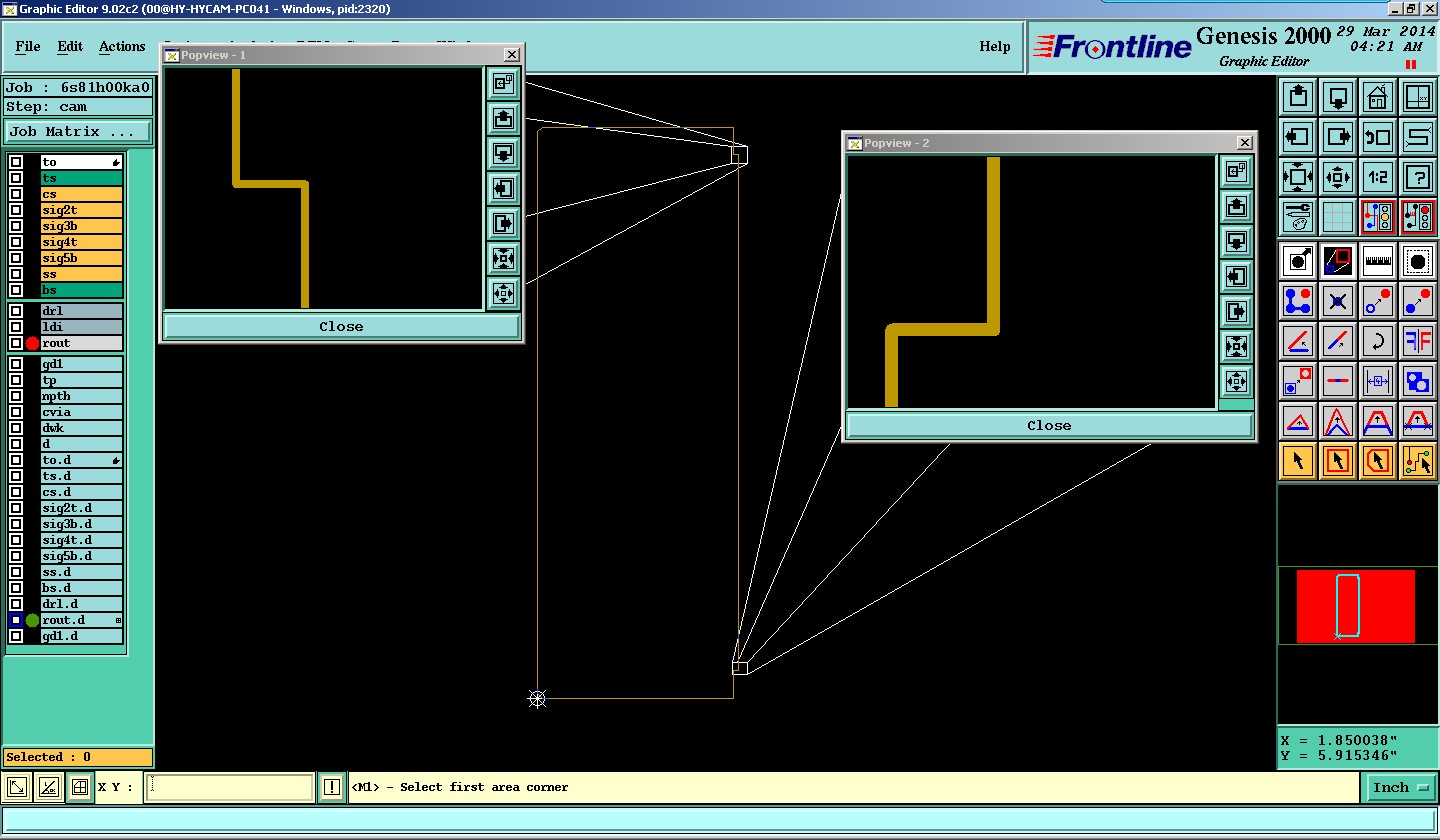Toggle the checkbox for layer ss.d

16,572
